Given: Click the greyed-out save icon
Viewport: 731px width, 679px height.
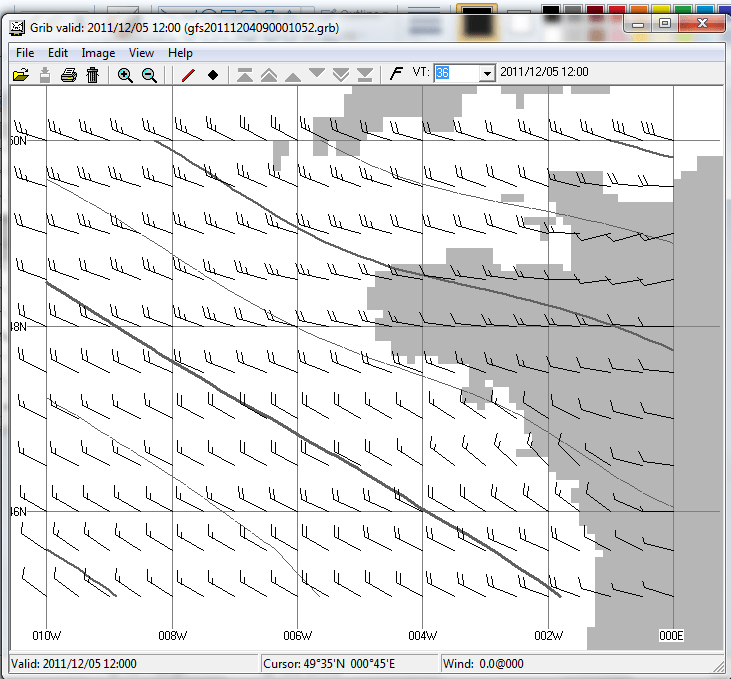Looking at the screenshot, I should click(45, 75).
